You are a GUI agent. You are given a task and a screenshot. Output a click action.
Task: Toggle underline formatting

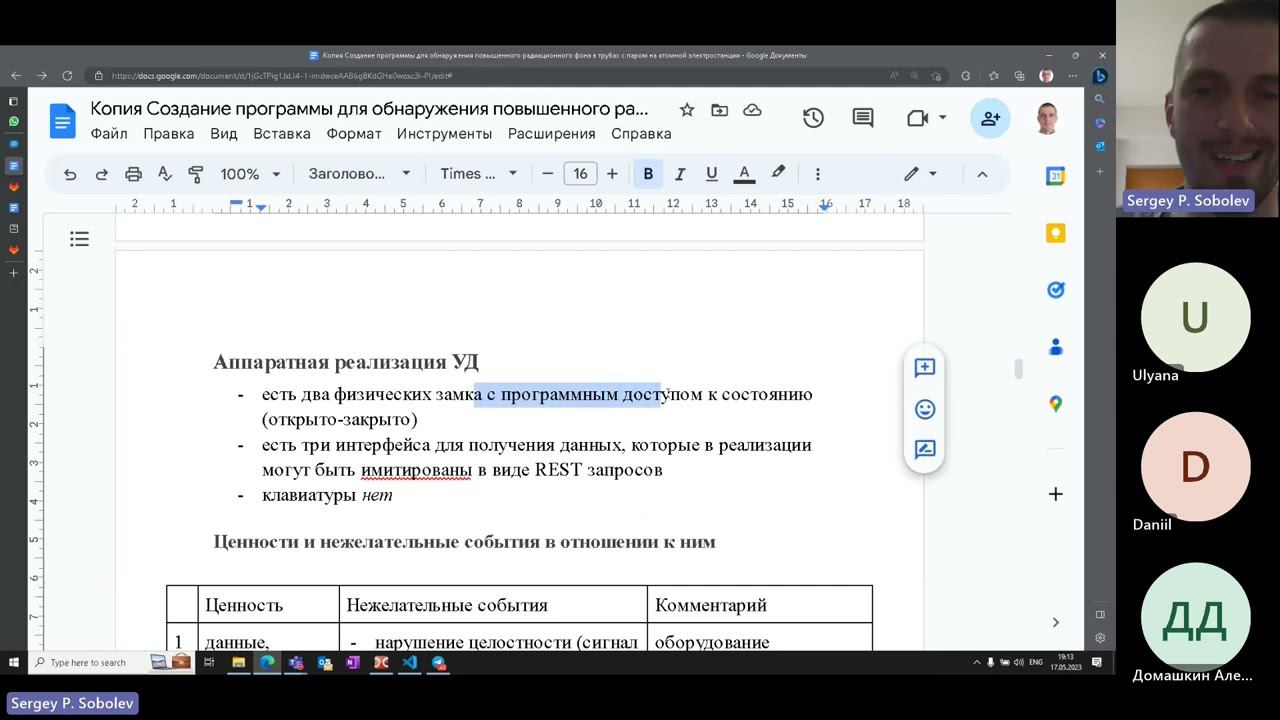point(712,174)
